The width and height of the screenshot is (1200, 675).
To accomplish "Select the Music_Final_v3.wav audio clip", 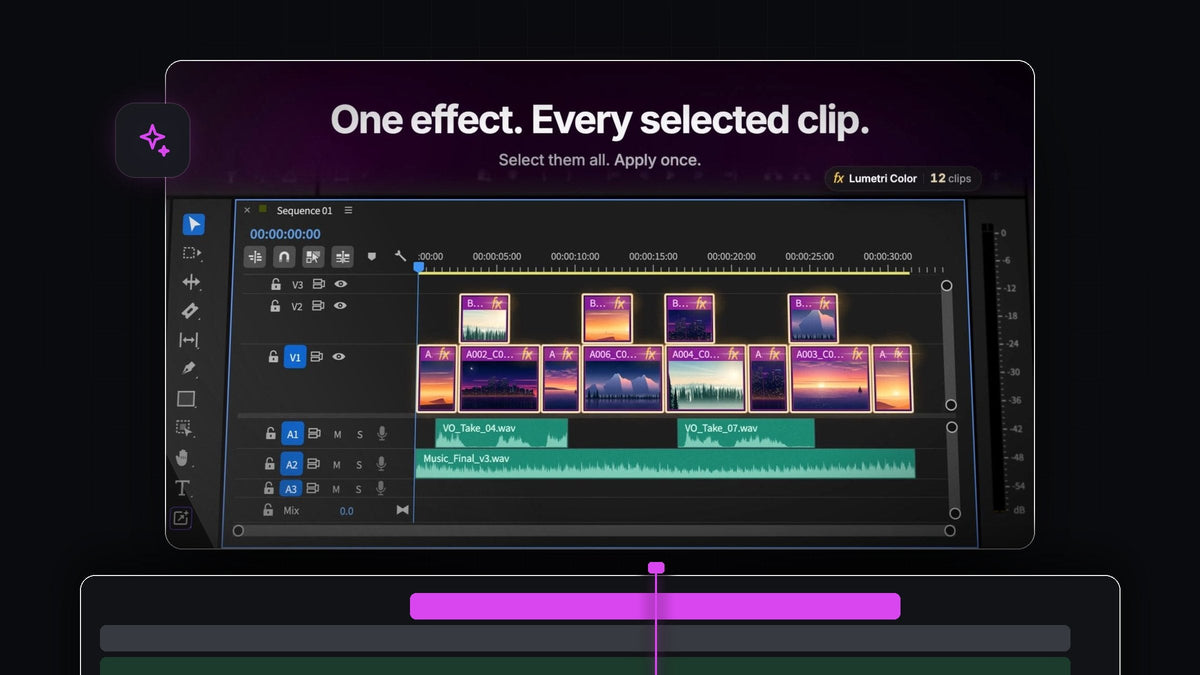I will tap(665, 463).
